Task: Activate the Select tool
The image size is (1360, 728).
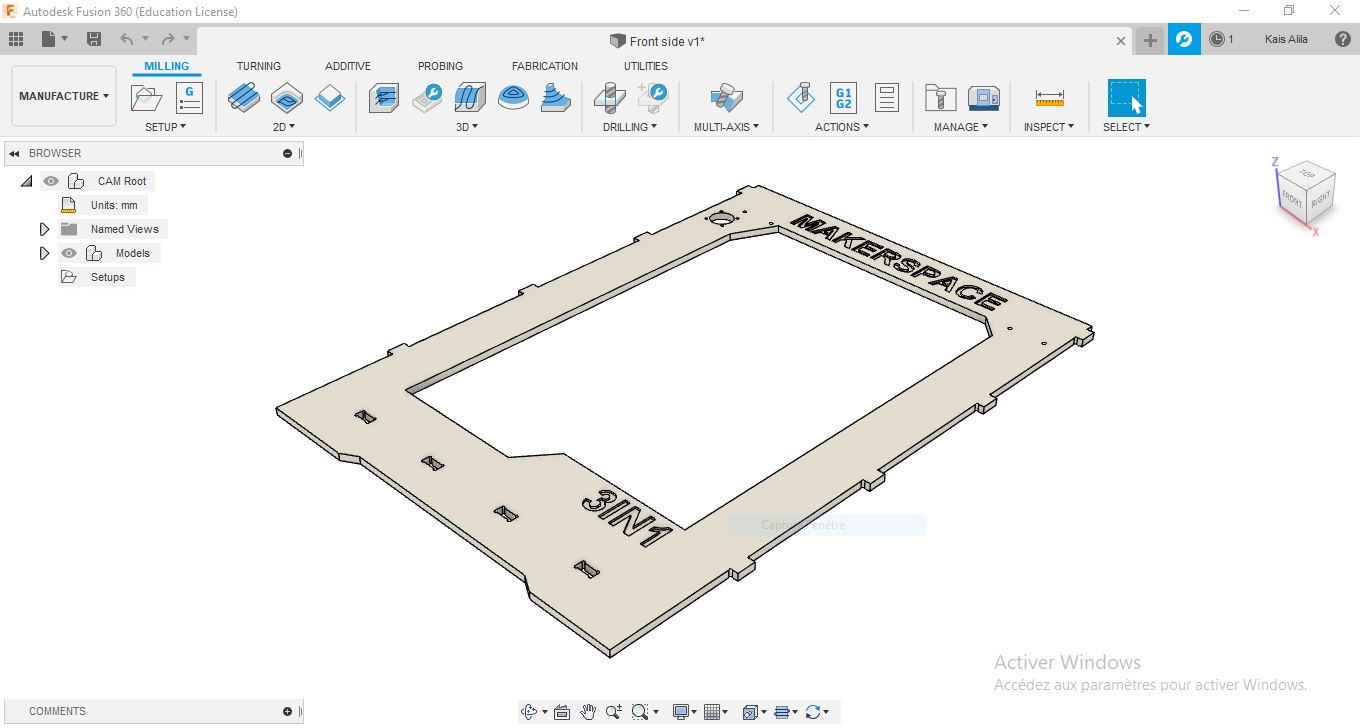Action: (1126, 98)
